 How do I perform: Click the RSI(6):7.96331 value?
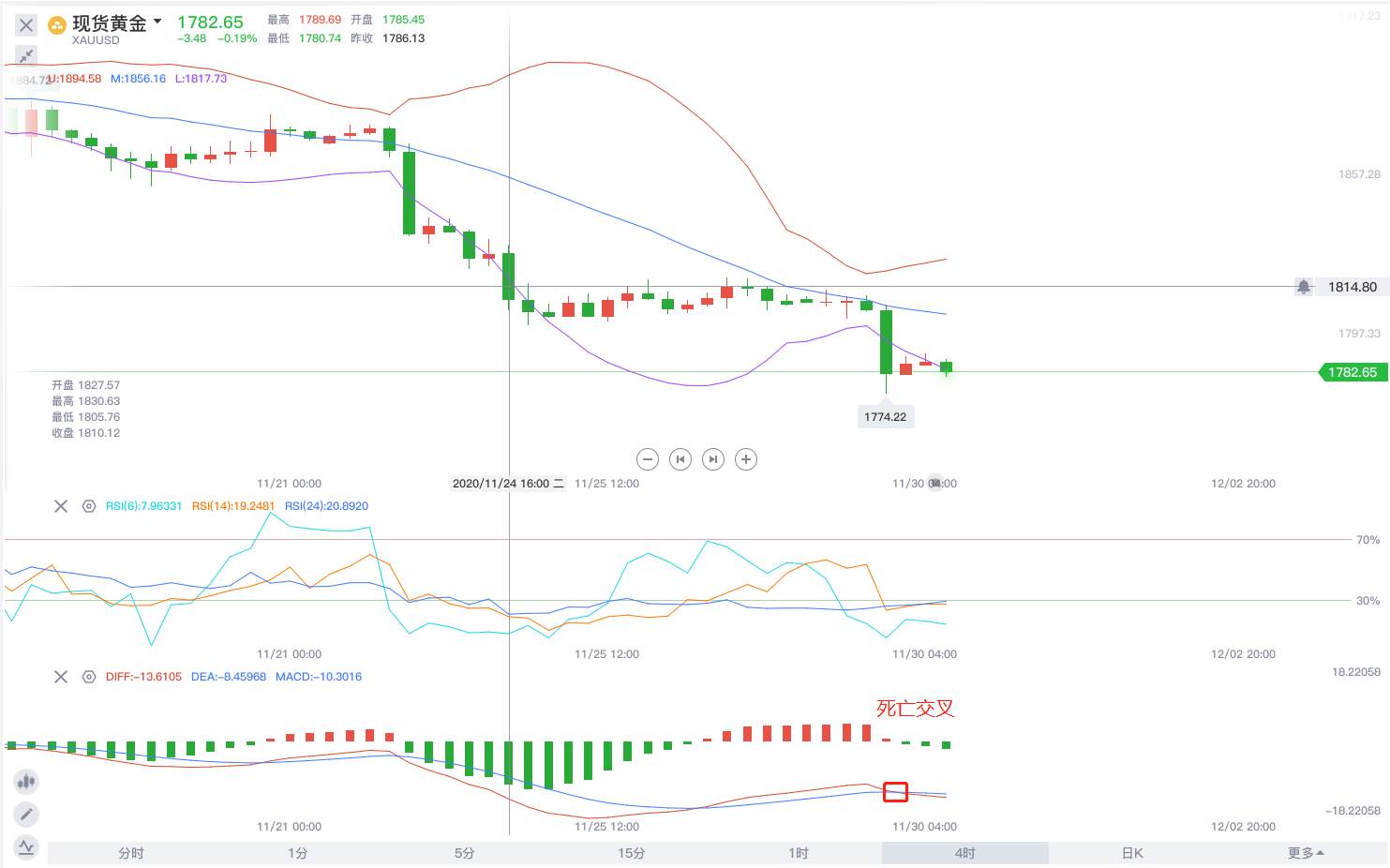(143, 506)
